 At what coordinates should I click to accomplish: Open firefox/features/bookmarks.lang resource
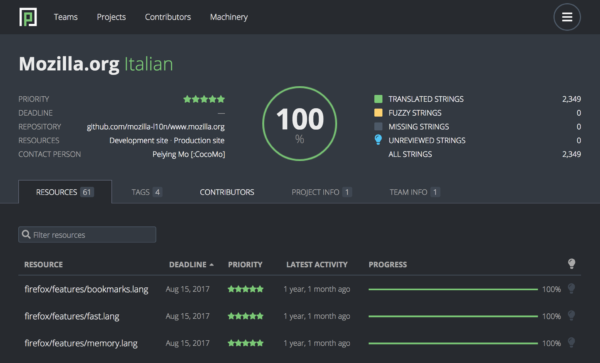coord(86,289)
